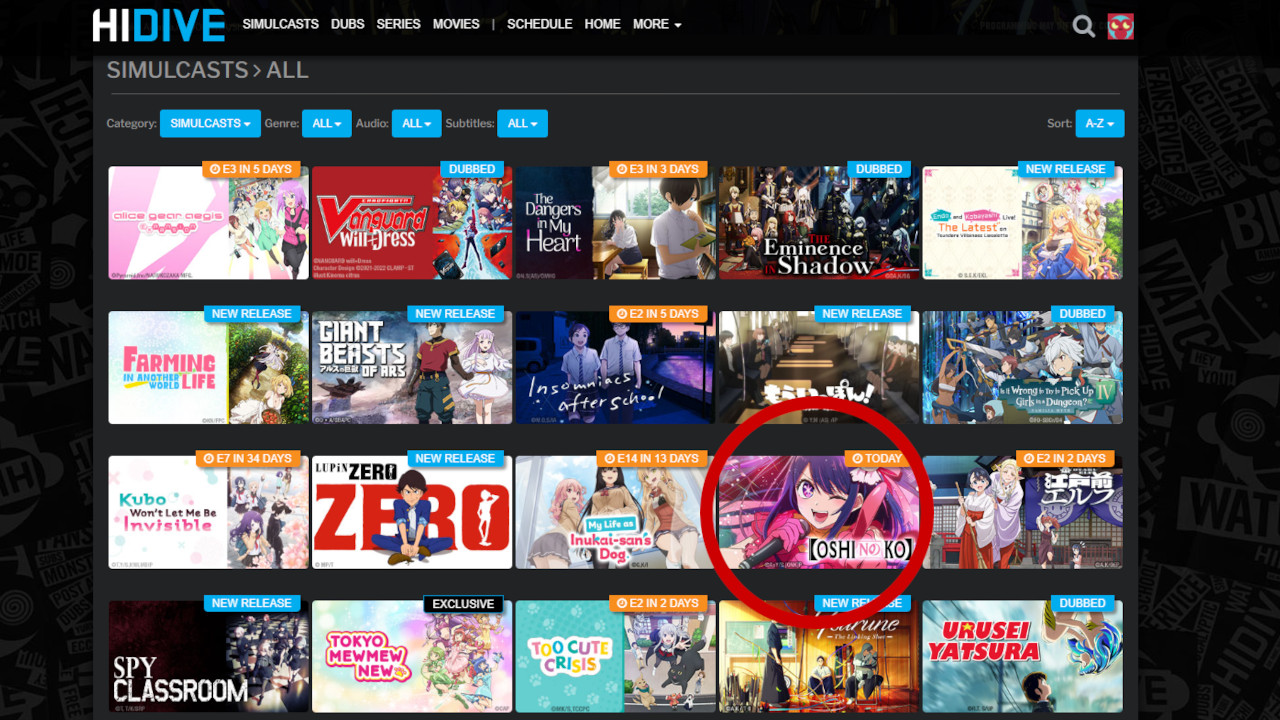Viewport: 1280px width, 720px height.
Task: Open the Endo and Kobayashi Live thumbnail
Action: point(1022,223)
